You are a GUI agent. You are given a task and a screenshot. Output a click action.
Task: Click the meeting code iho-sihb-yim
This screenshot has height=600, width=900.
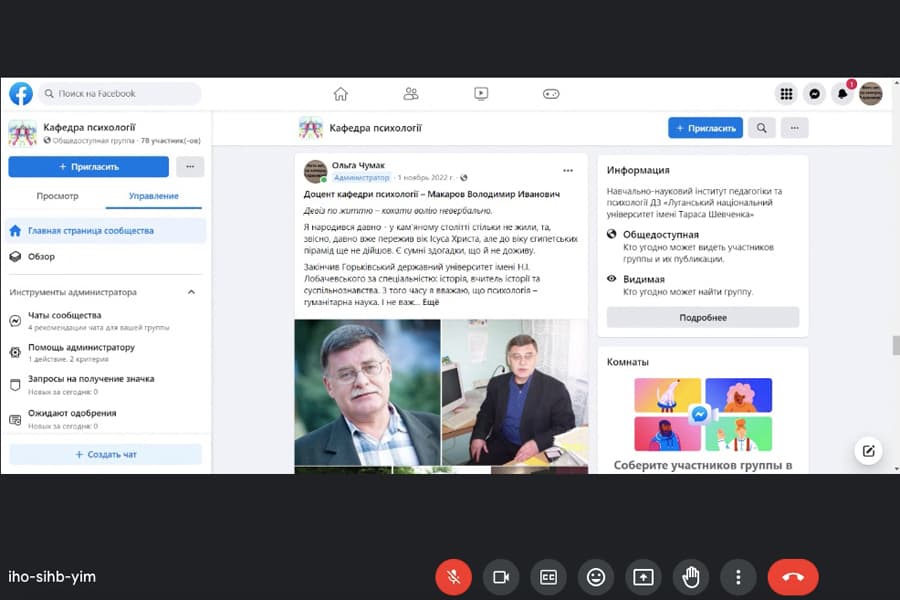click(x=52, y=577)
